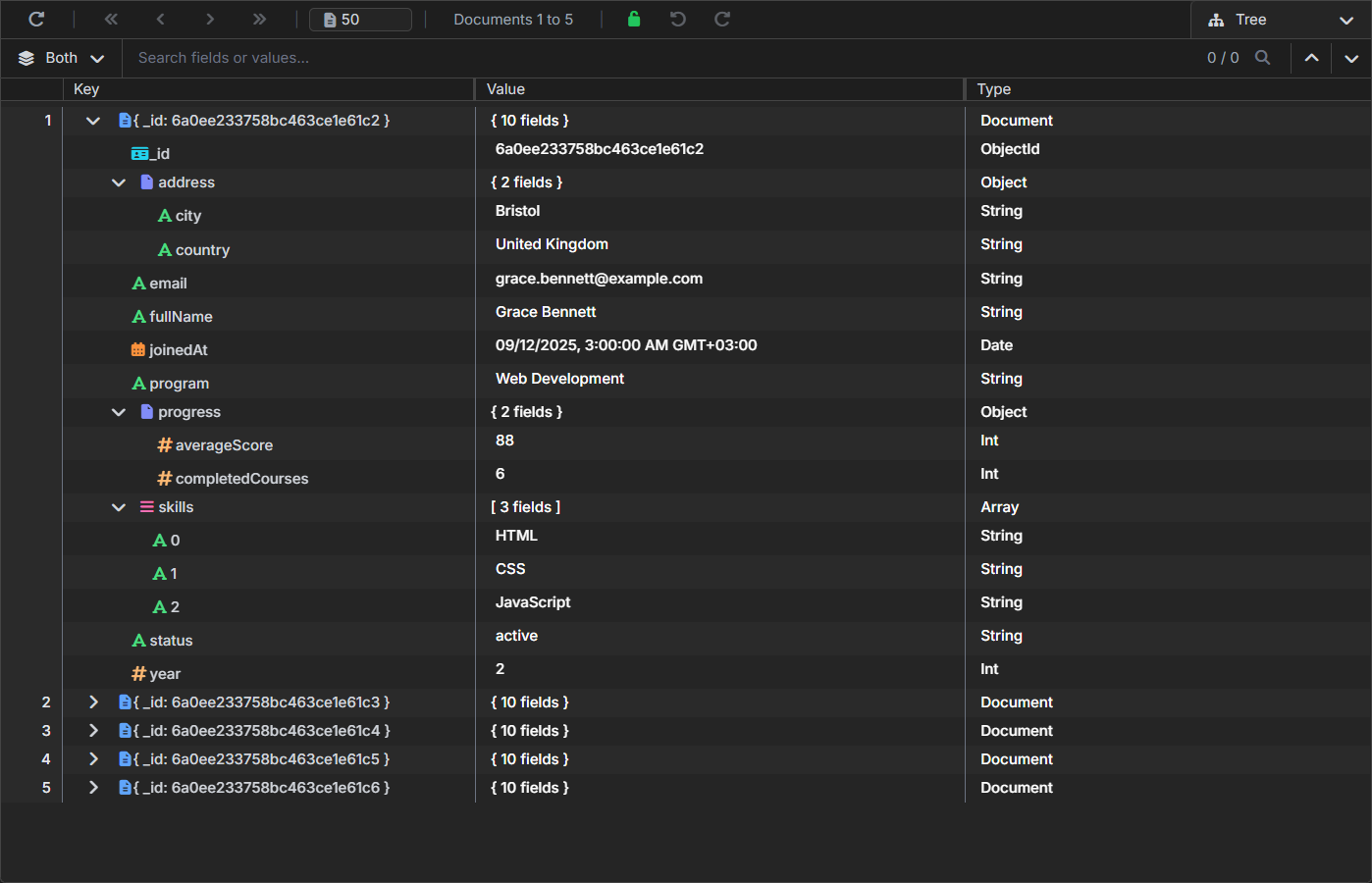Collapse the progress object
The width and height of the screenshot is (1372, 883).
pos(119,412)
